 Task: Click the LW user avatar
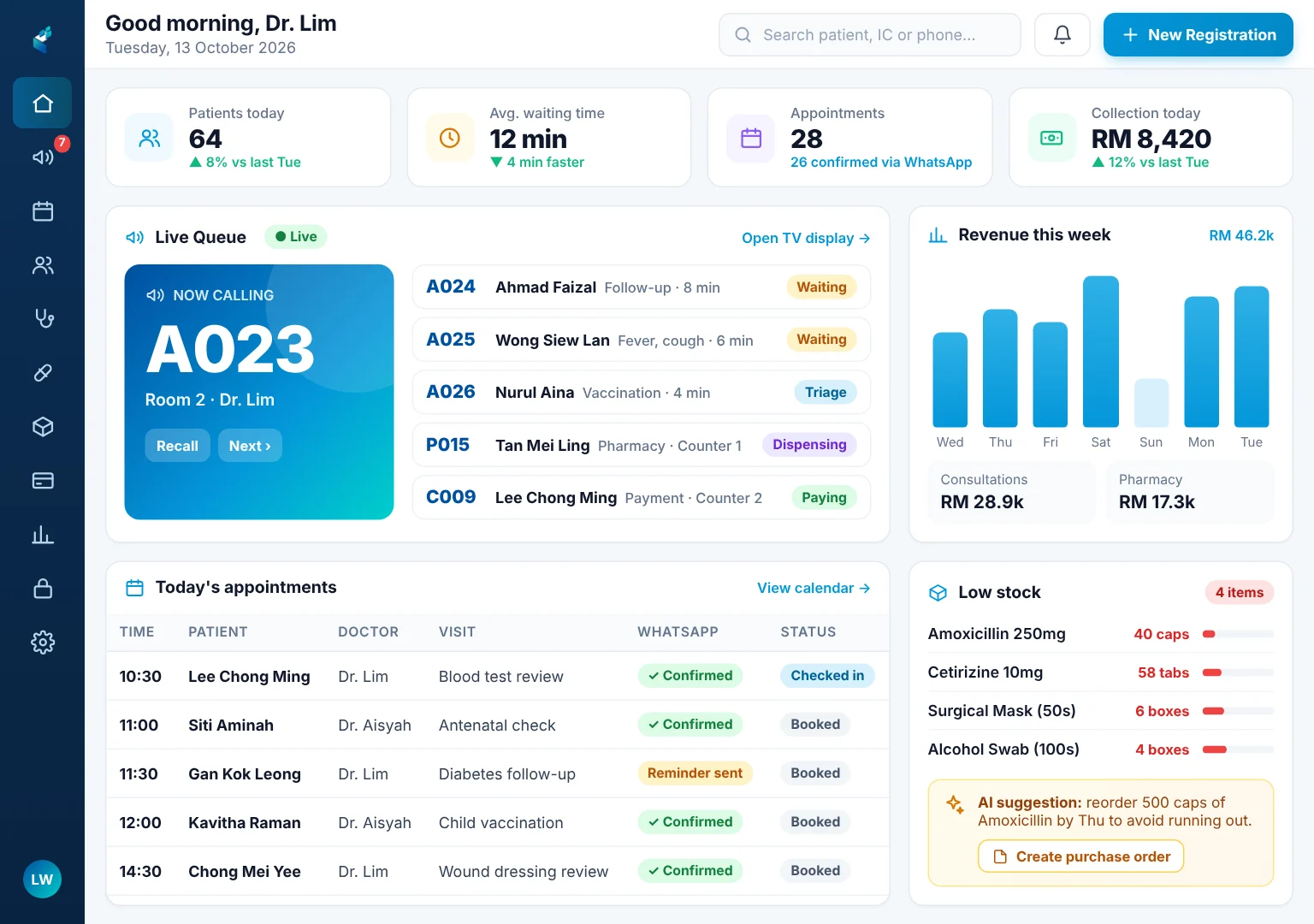(x=42, y=880)
